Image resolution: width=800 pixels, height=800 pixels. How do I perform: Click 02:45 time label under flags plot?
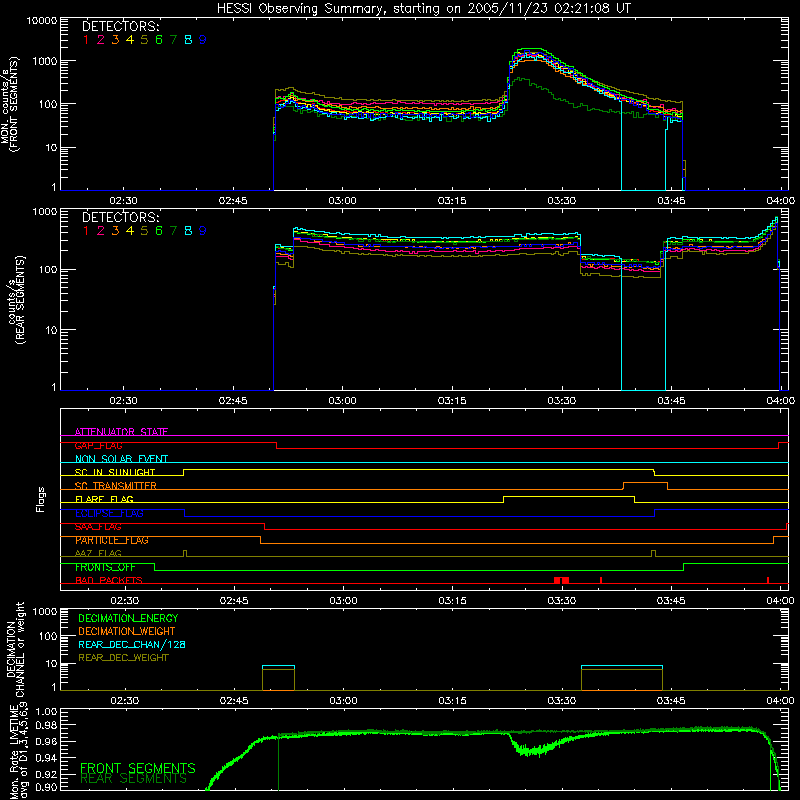[234, 601]
